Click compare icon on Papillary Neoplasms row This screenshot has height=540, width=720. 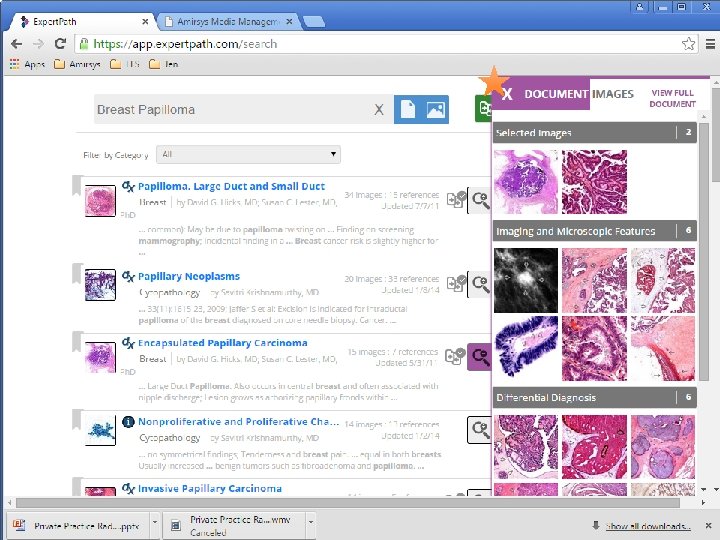pyautogui.click(x=456, y=283)
